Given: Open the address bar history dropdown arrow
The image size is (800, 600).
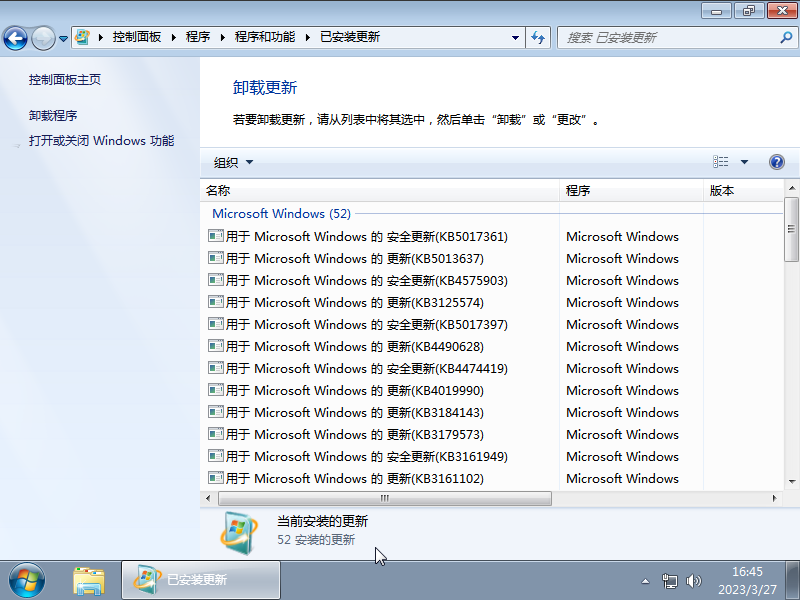Looking at the screenshot, I should (x=515, y=37).
